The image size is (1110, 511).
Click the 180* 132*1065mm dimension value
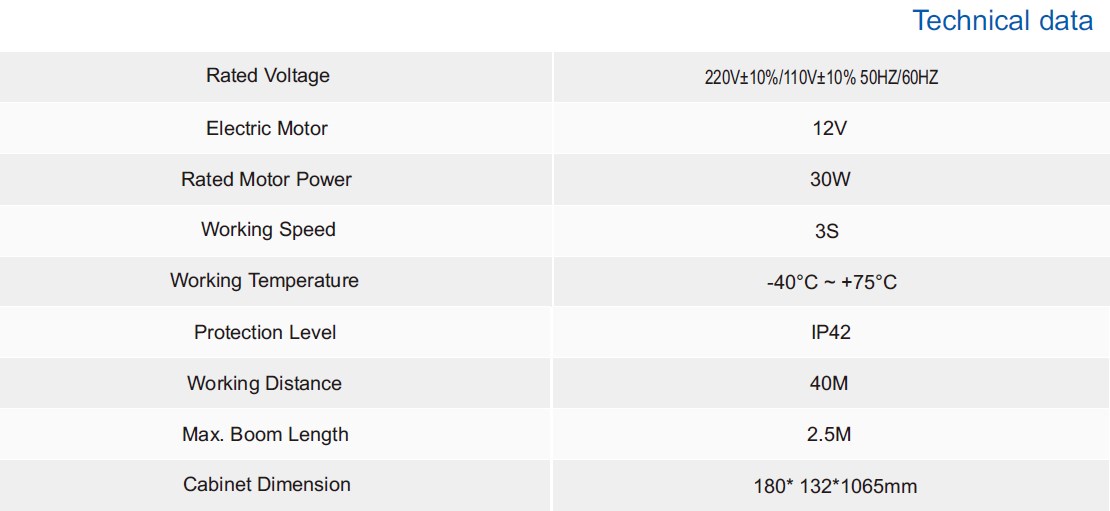[835, 487]
